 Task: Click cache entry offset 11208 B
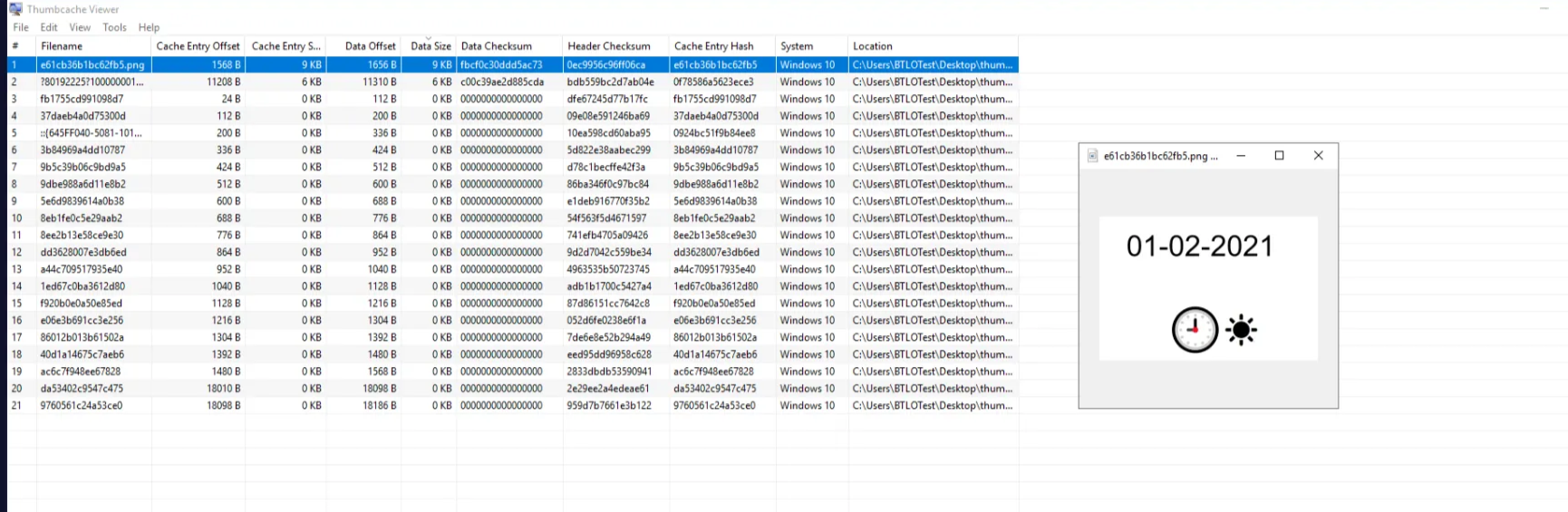[224, 82]
